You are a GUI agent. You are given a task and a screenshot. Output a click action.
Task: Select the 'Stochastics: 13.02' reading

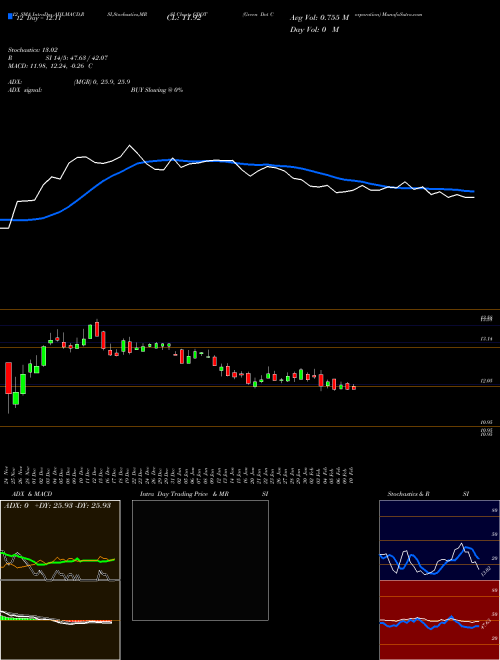point(32,50)
